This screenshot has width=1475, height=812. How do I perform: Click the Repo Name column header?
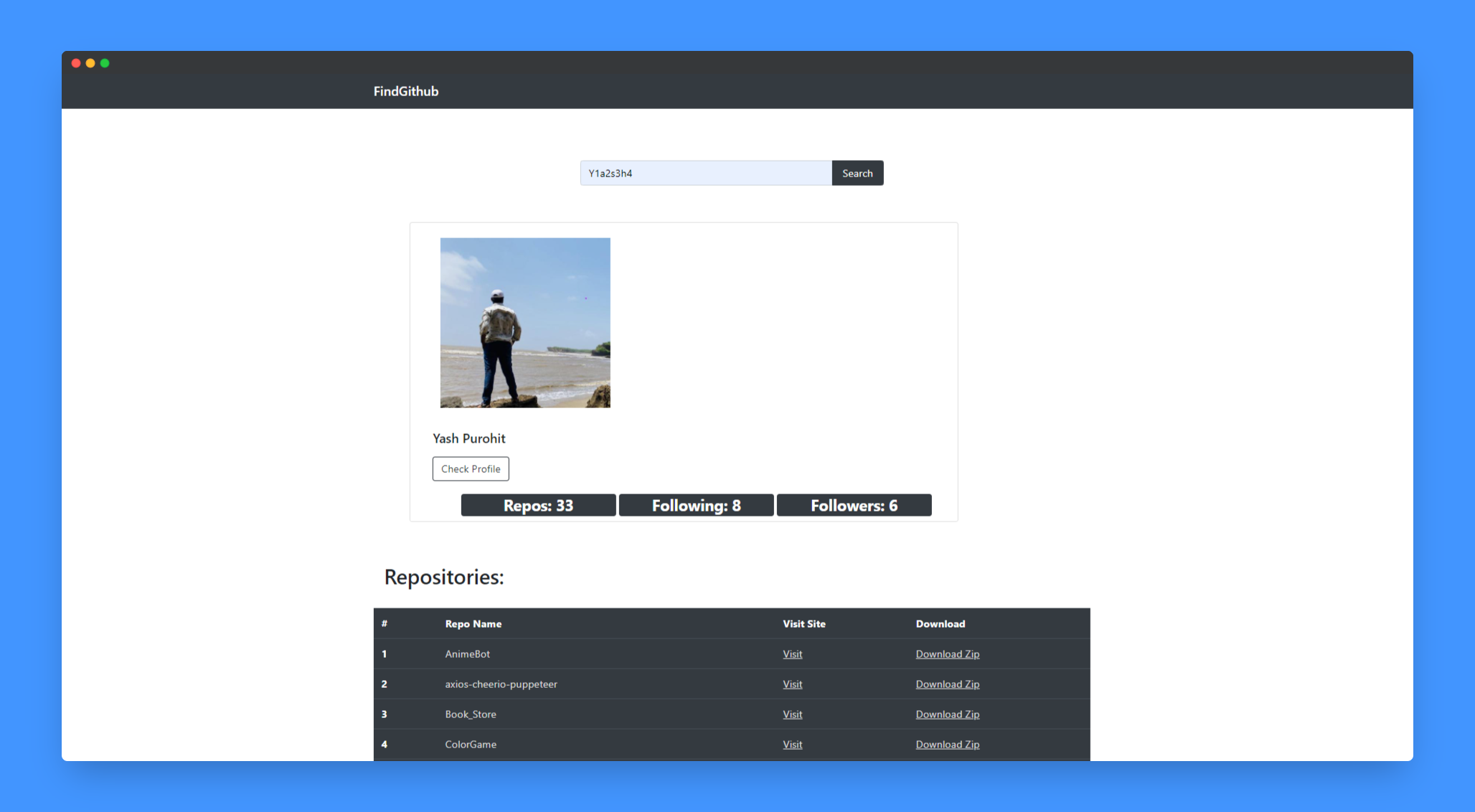[x=473, y=624]
